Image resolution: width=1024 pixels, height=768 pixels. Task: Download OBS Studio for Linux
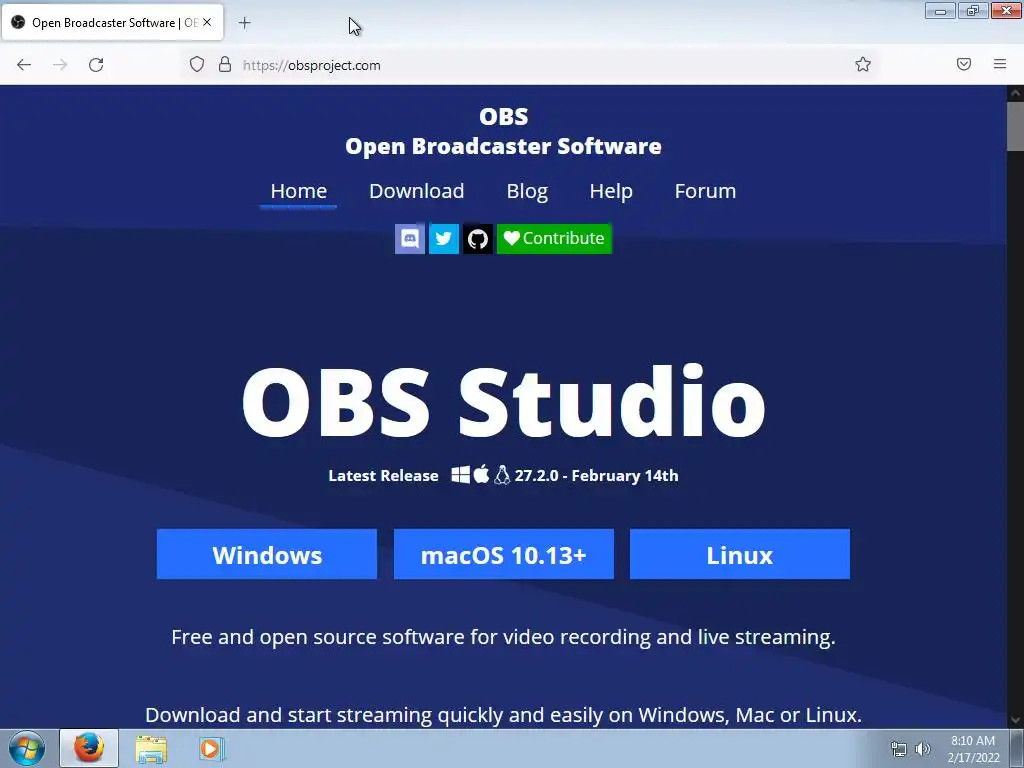point(740,554)
